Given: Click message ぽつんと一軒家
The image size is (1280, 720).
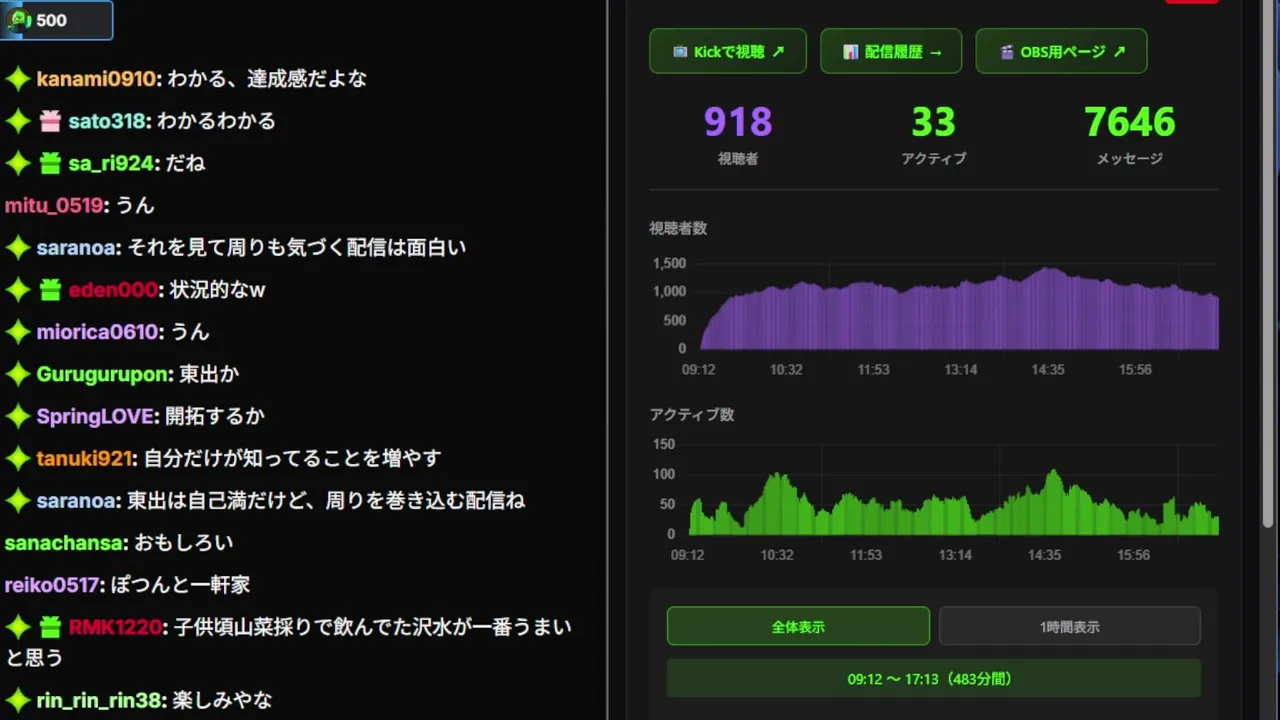Looking at the screenshot, I should click(180, 585).
